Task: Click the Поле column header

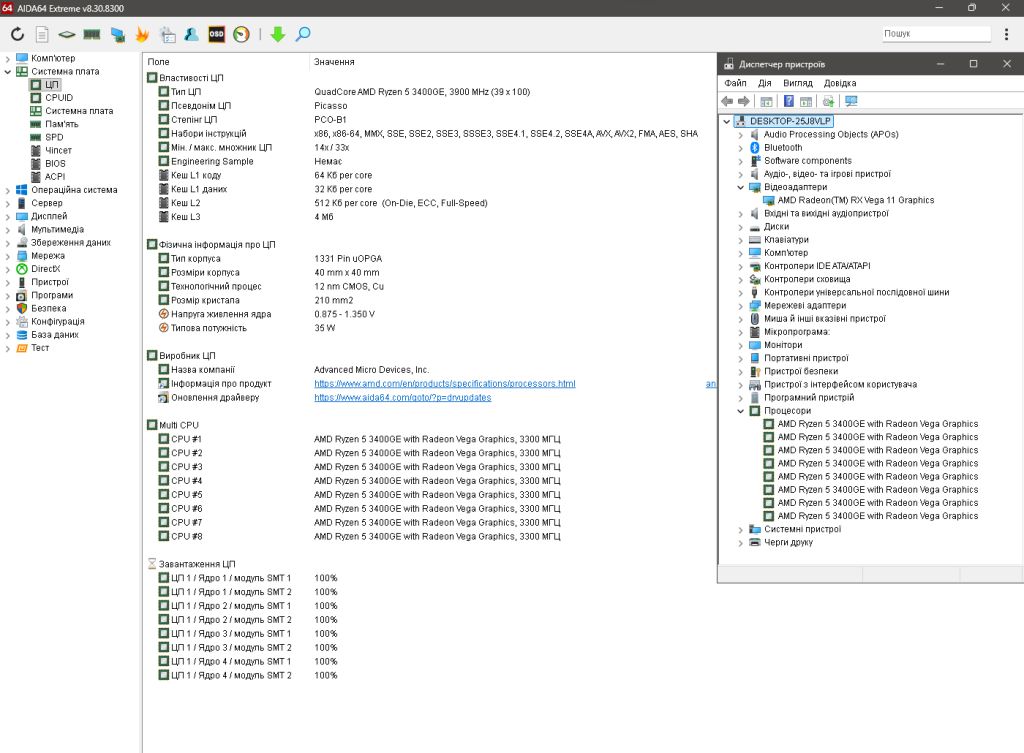Action: coord(159,62)
